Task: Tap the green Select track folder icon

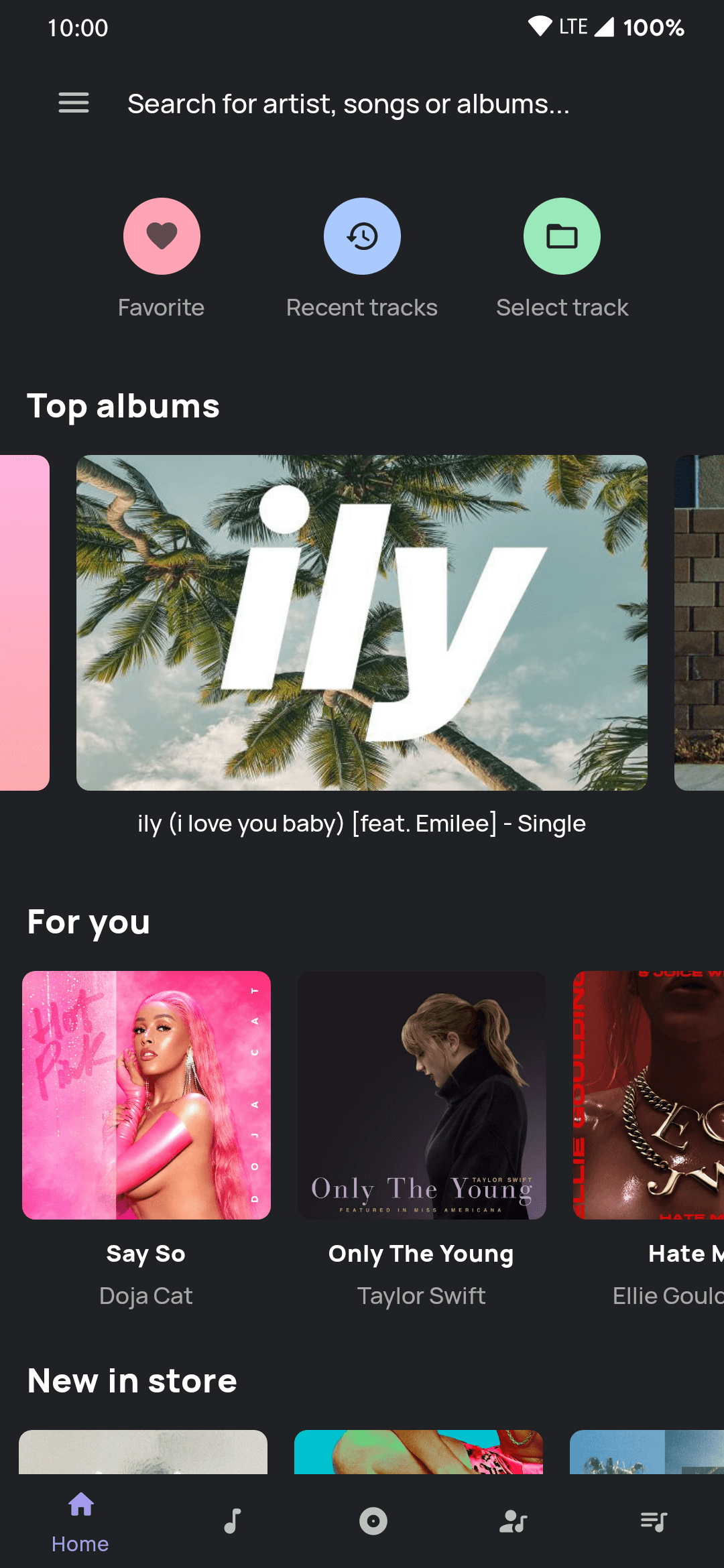Action: (x=562, y=236)
